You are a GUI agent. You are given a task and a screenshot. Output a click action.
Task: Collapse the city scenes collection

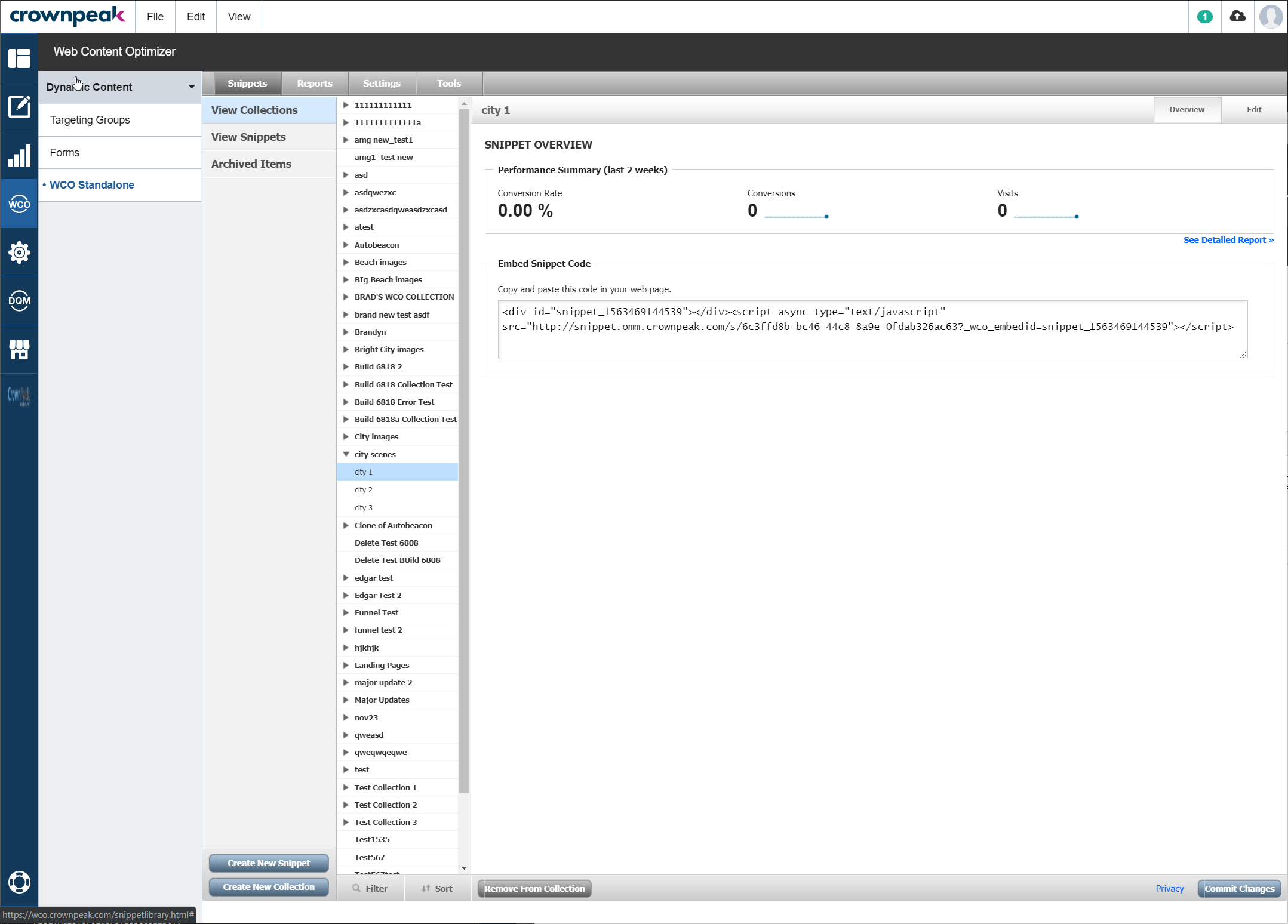coord(346,454)
